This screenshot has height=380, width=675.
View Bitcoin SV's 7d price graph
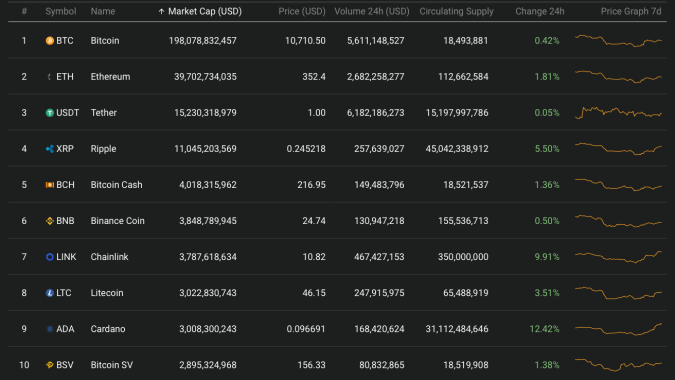point(619,365)
